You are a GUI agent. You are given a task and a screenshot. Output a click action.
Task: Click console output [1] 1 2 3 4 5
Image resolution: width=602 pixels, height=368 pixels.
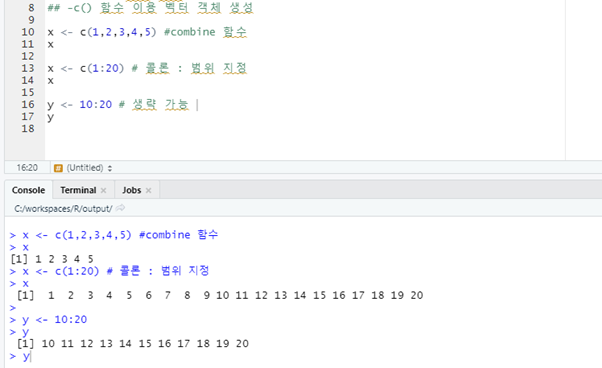tap(52, 259)
